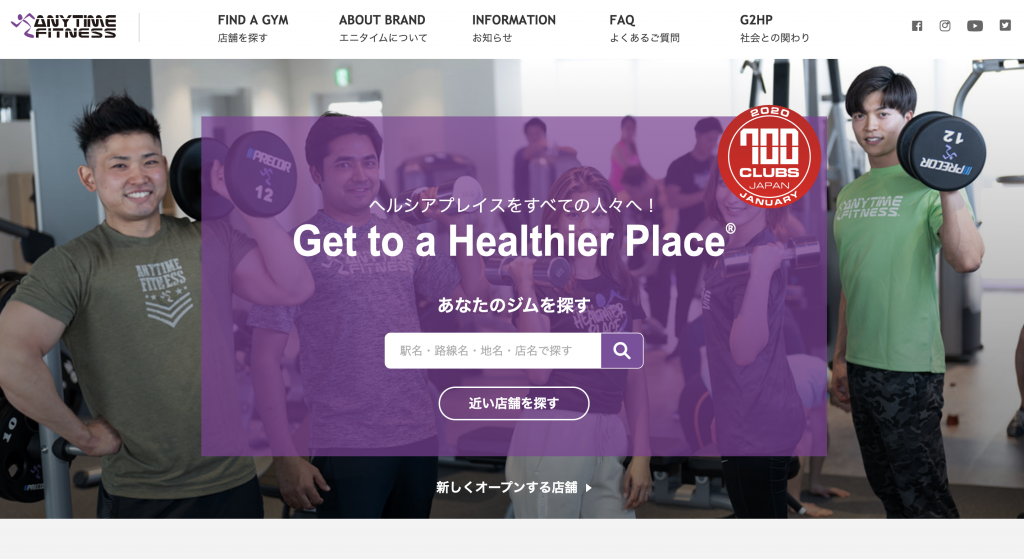Click the red 700 Clubs Japan badge
Viewport: 1024px width, 559px height.
click(769, 156)
